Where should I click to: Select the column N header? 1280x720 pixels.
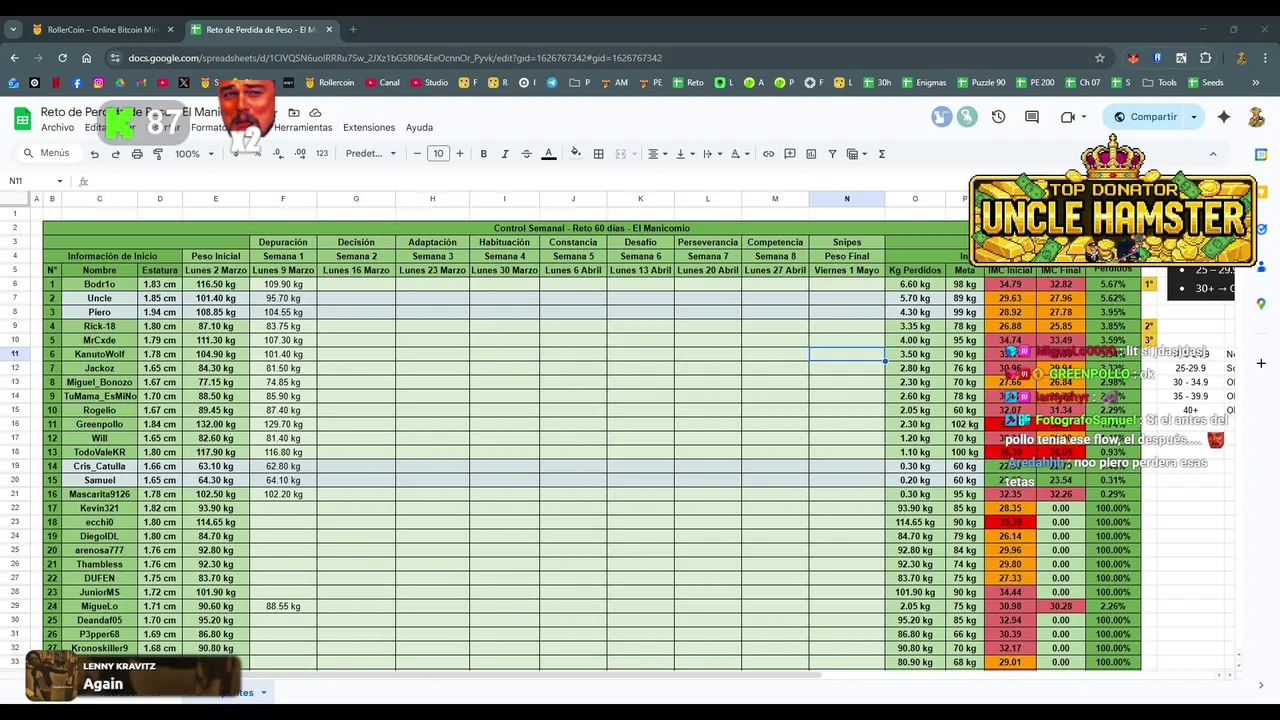tap(847, 199)
